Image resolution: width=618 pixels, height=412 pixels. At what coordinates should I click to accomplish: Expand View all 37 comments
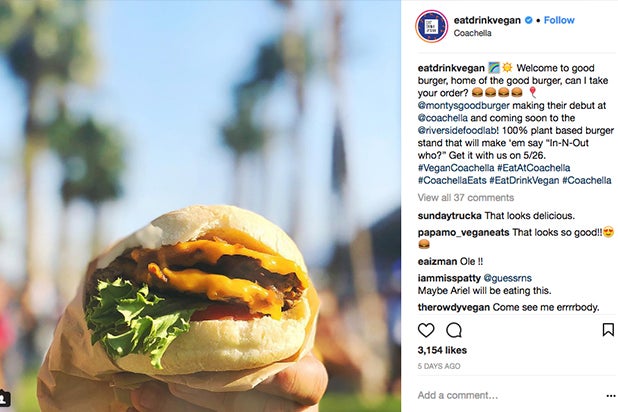[465, 198]
